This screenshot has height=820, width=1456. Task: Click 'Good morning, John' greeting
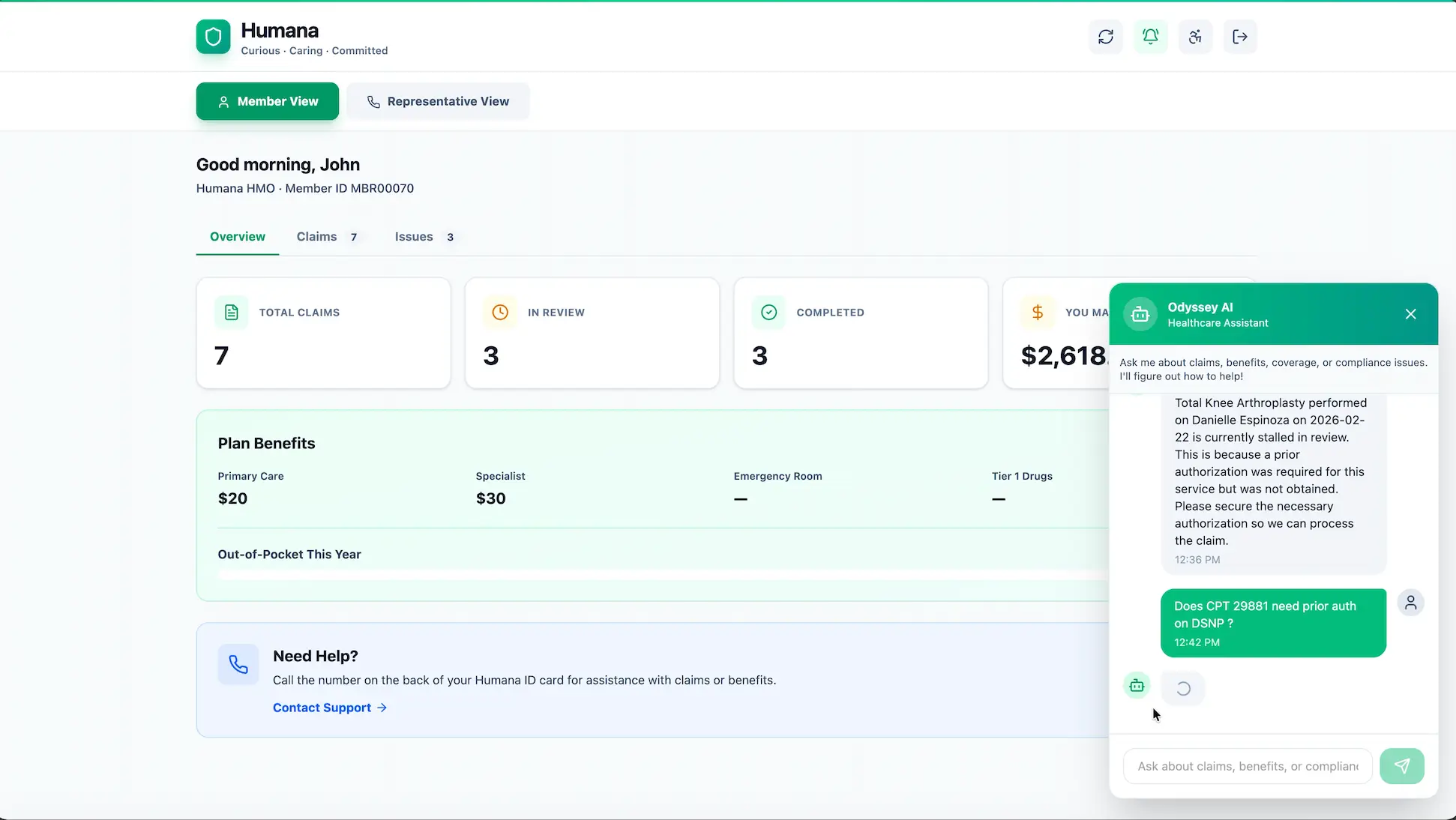[278, 165]
